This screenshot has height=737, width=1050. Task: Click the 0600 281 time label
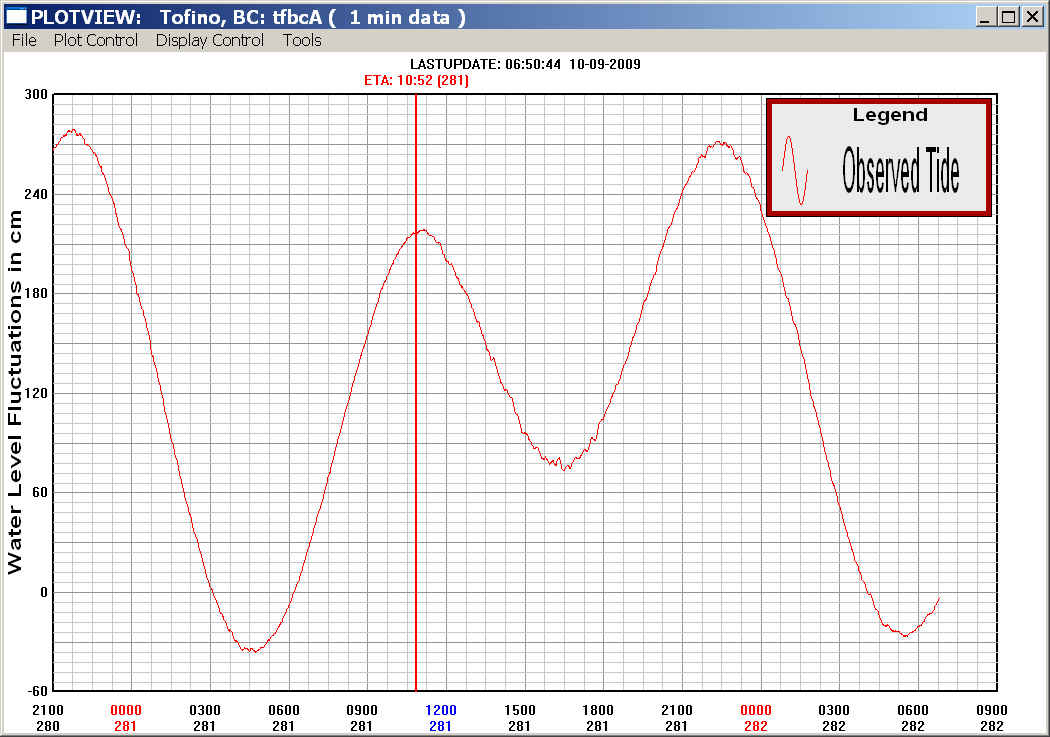click(283, 718)
